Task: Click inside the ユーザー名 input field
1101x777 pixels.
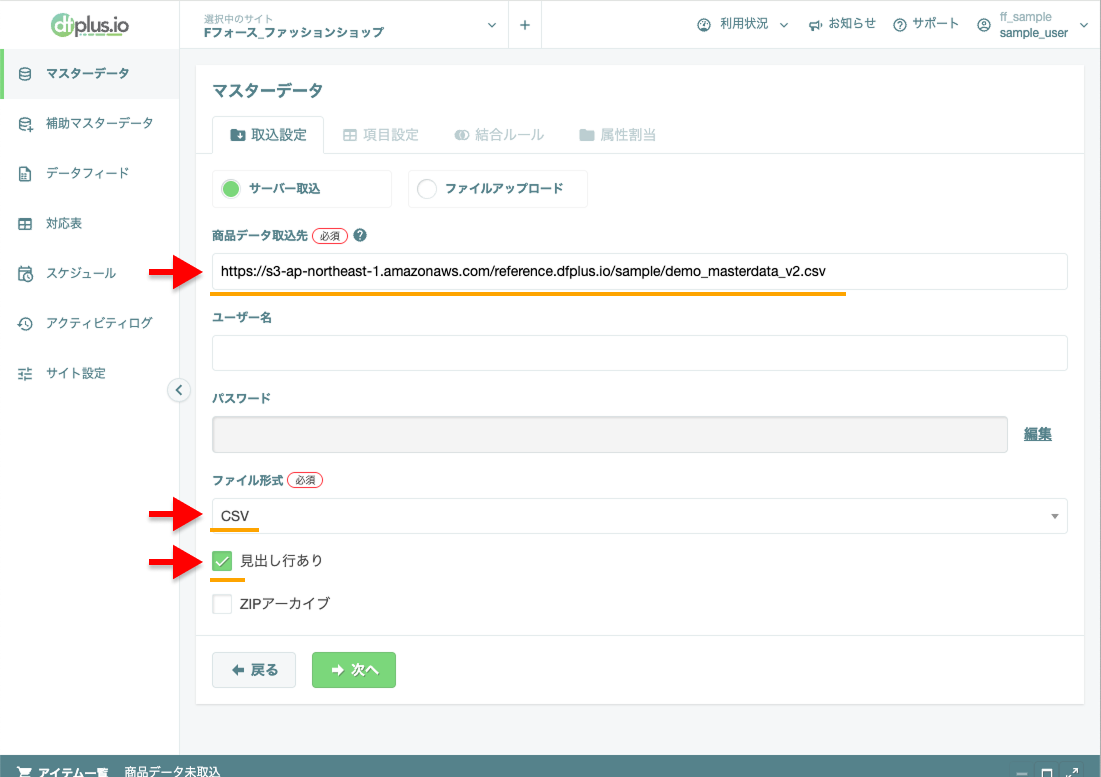Action: pyautogui.click(x=639, y=352)
